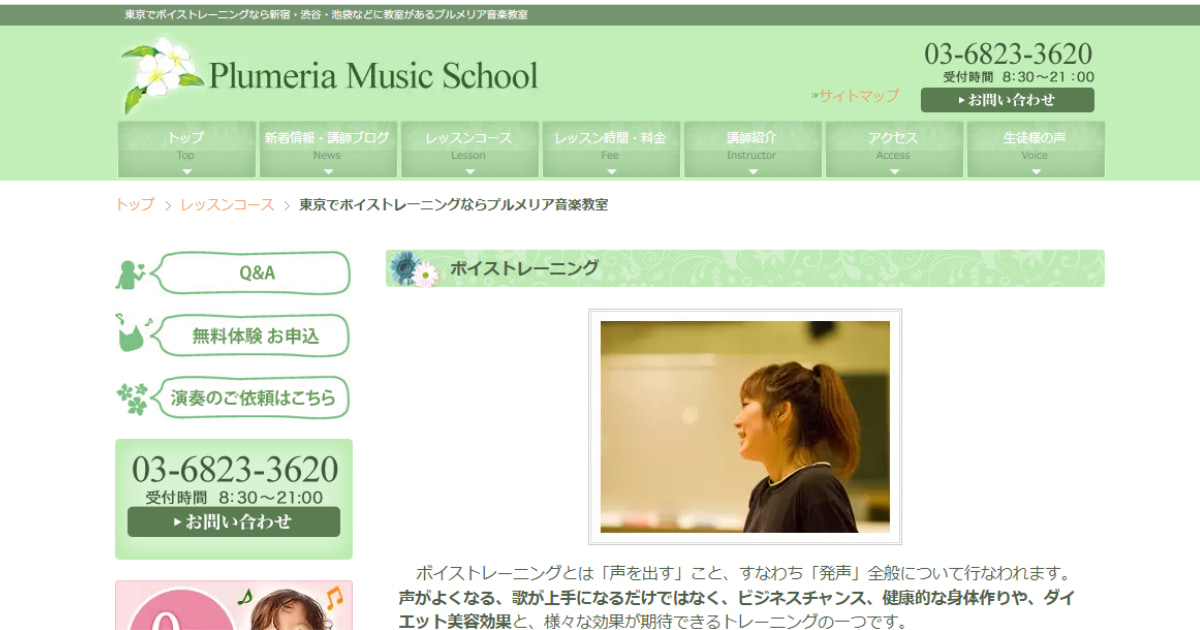Click the header 受付時間 8:30～21:00 text
The image size is (1200, 630).
click(1018, 77)
